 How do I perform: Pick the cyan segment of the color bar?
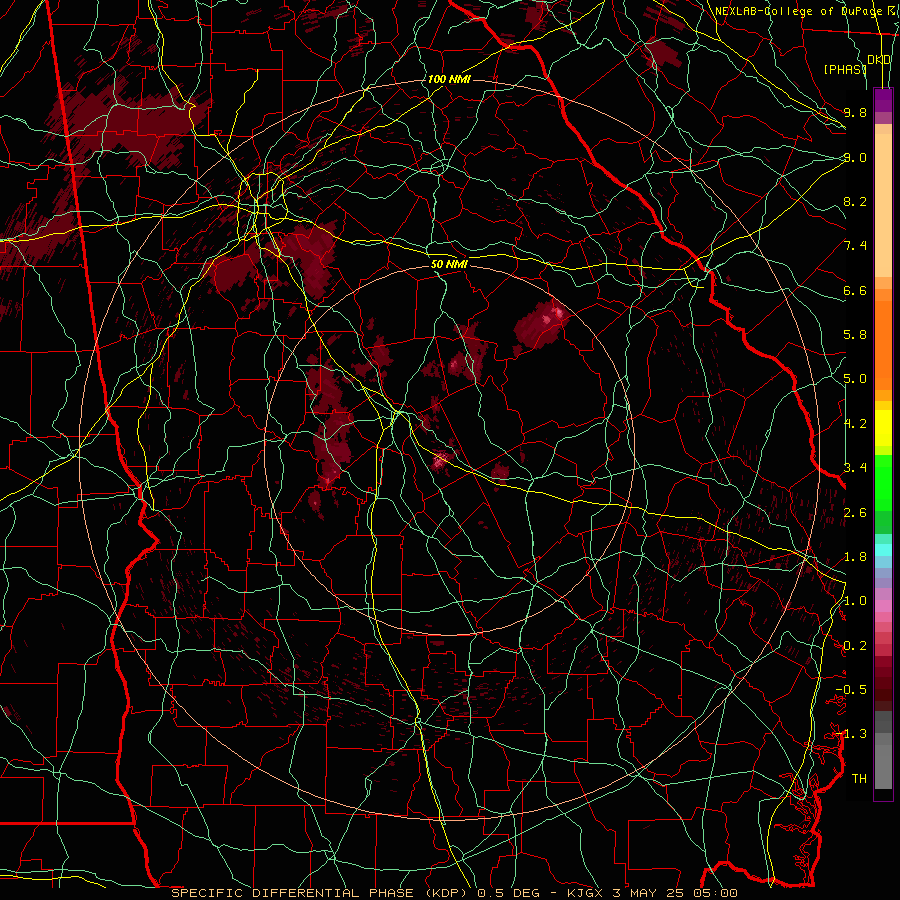click(x=883, y=550)
